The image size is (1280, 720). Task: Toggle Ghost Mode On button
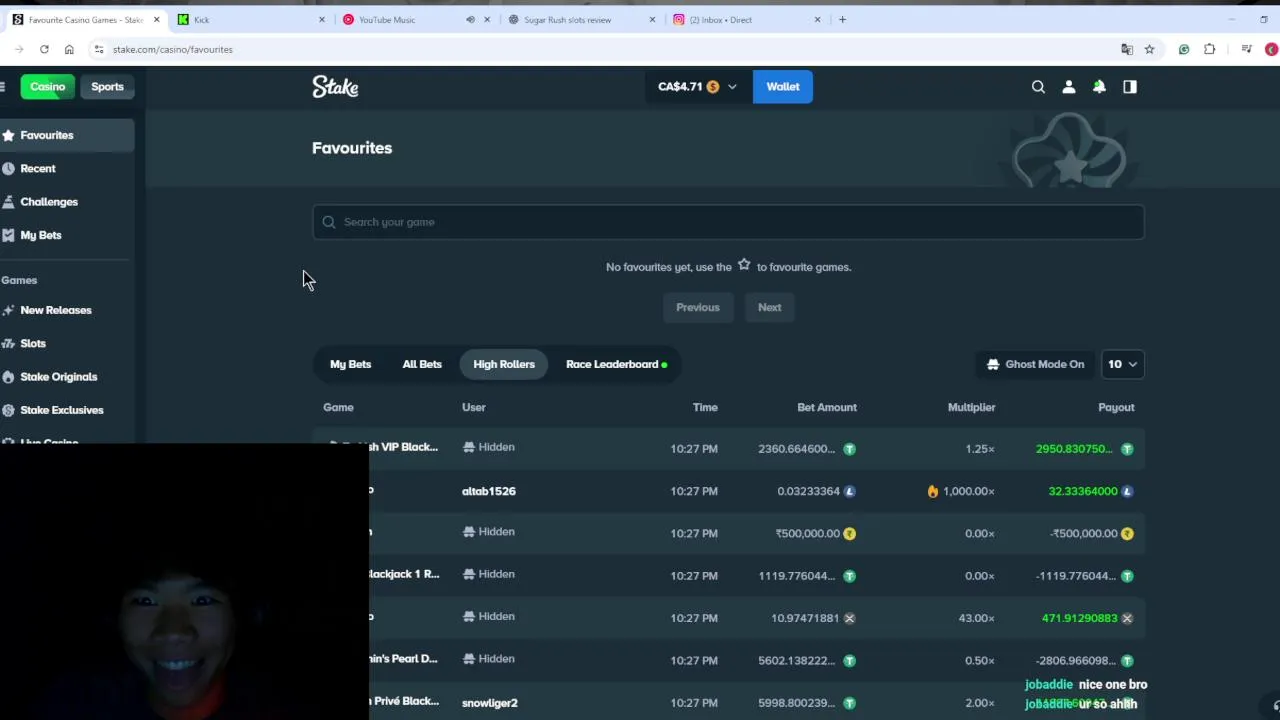1035,364
